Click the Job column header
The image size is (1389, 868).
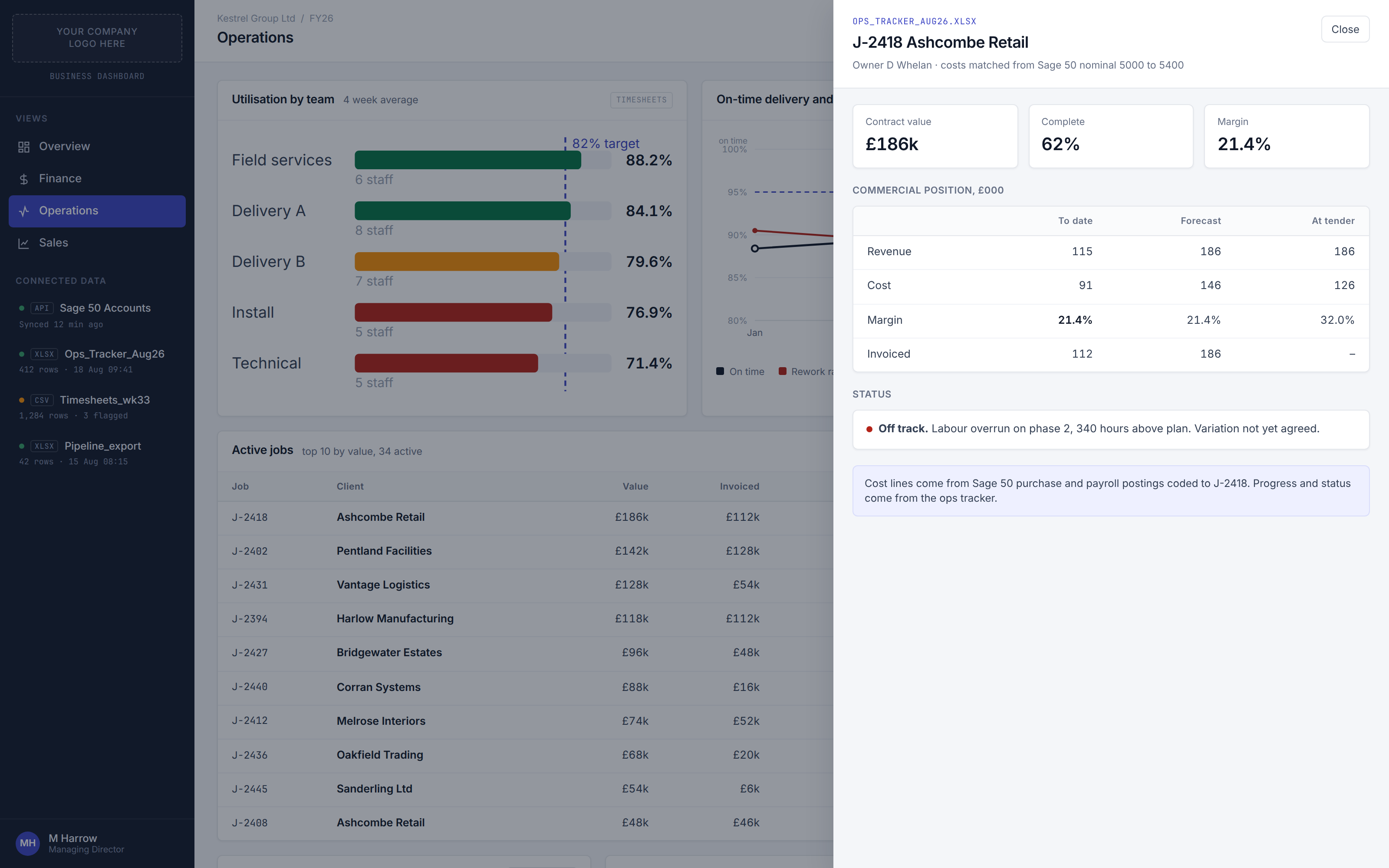(x=240, y=486)
